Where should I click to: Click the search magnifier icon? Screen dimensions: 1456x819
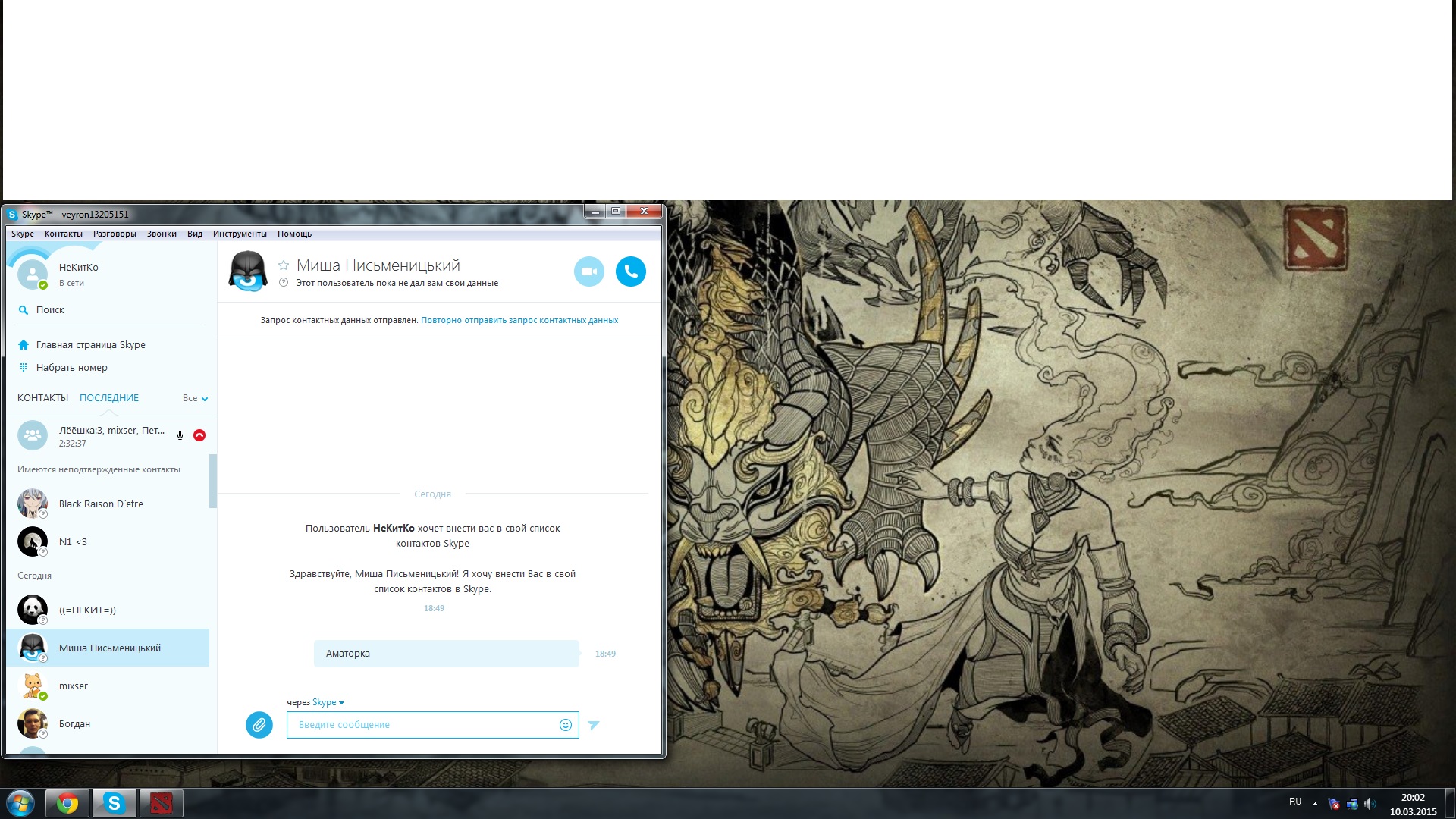pyautogui.click(x=24, y=310)
